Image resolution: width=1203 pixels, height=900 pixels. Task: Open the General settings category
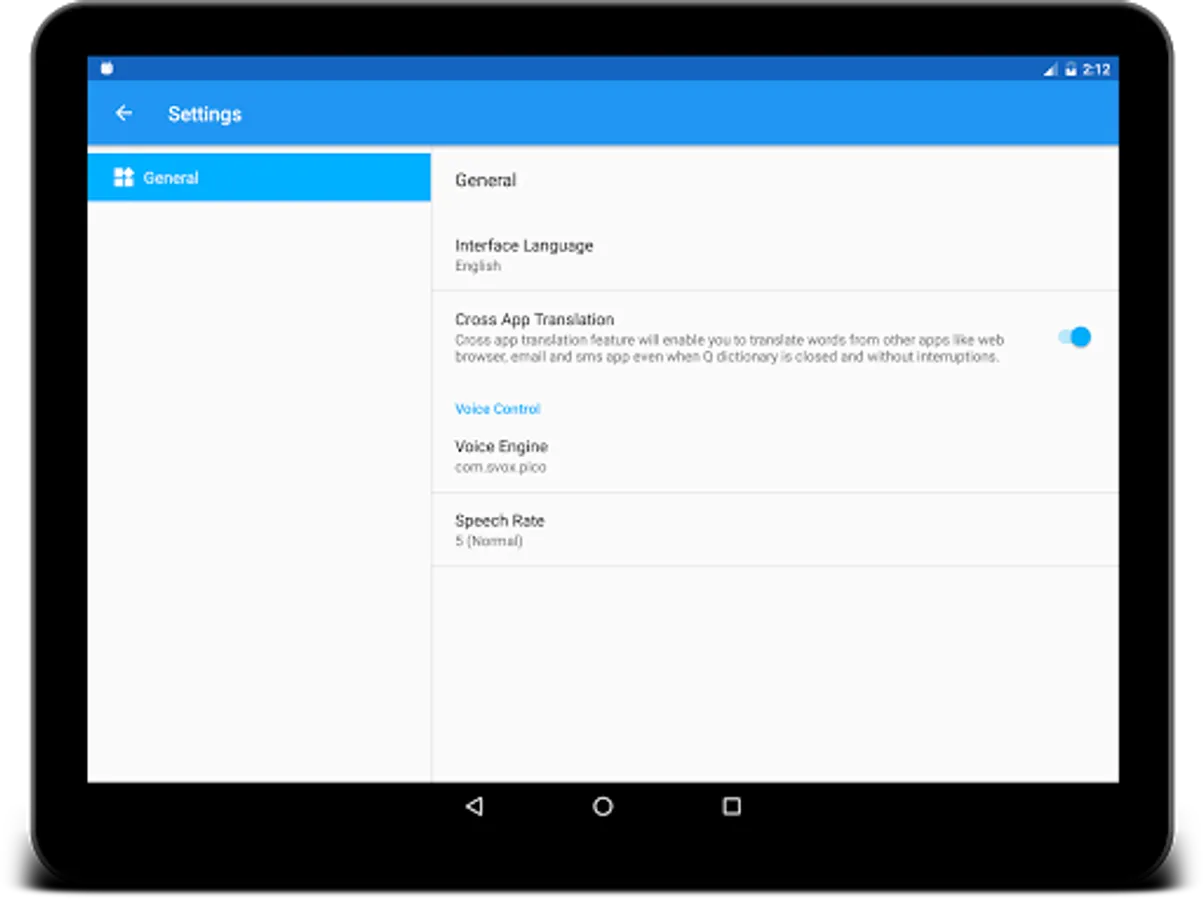tap(259, 178)
